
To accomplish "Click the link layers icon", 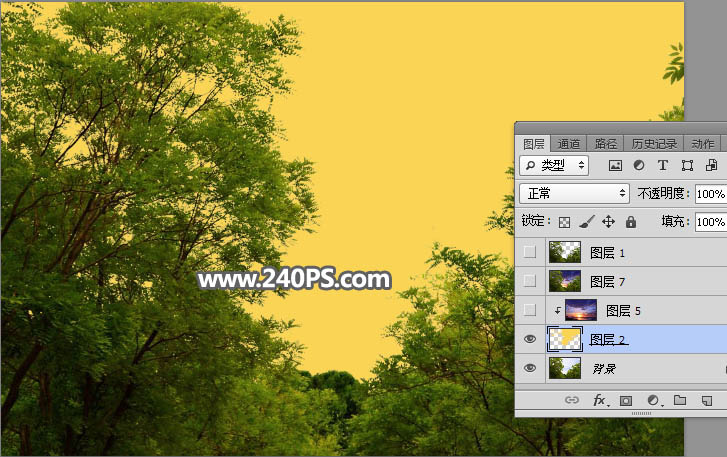I will point(572,400).
